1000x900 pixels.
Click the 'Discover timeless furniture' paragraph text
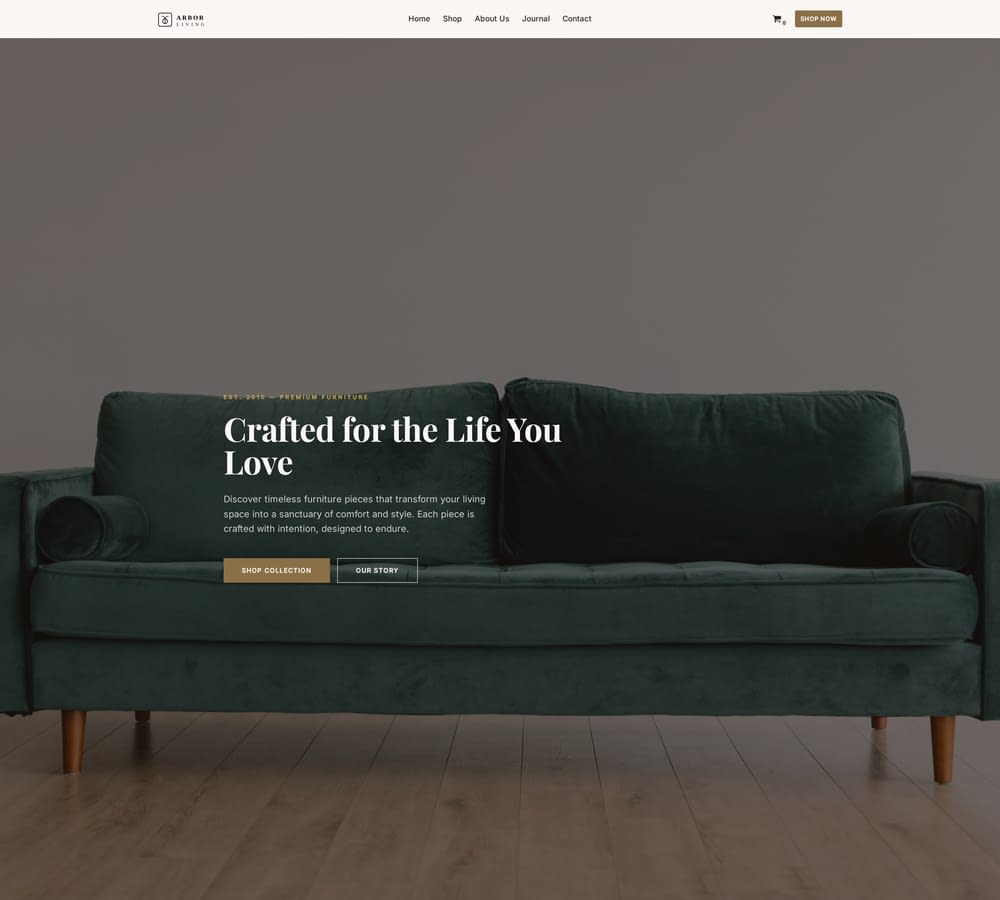pos(355,514)
